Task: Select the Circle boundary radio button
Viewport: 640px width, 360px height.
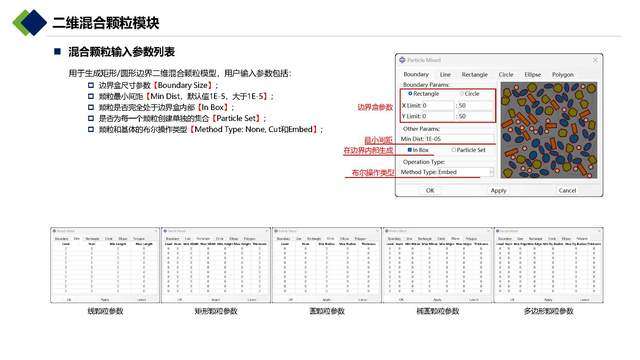Action: [x=462, y=93]
